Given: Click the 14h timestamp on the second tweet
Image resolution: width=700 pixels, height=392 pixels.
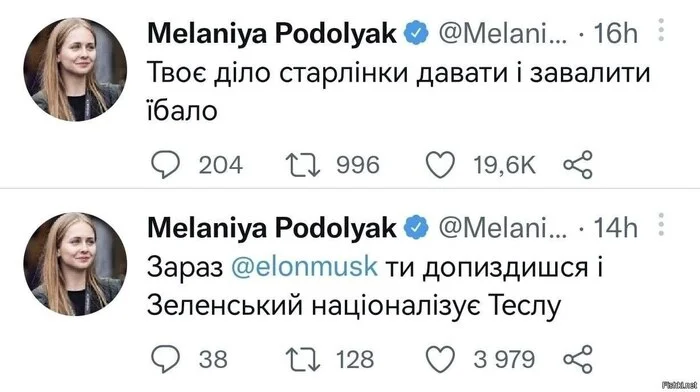Looking at the screenshot, I should (x=616, y=228).
